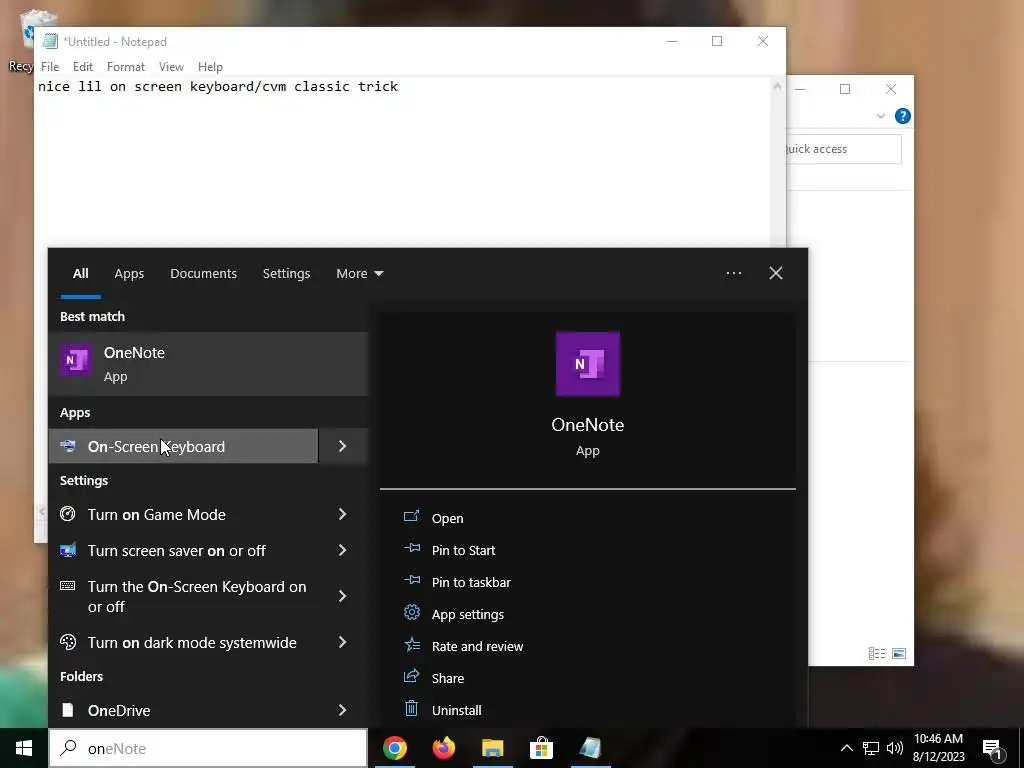This screenshot has width=1024, height=768.
Task: Launch On-Screen Keyboard app result
Action: [x=184, y=446]
